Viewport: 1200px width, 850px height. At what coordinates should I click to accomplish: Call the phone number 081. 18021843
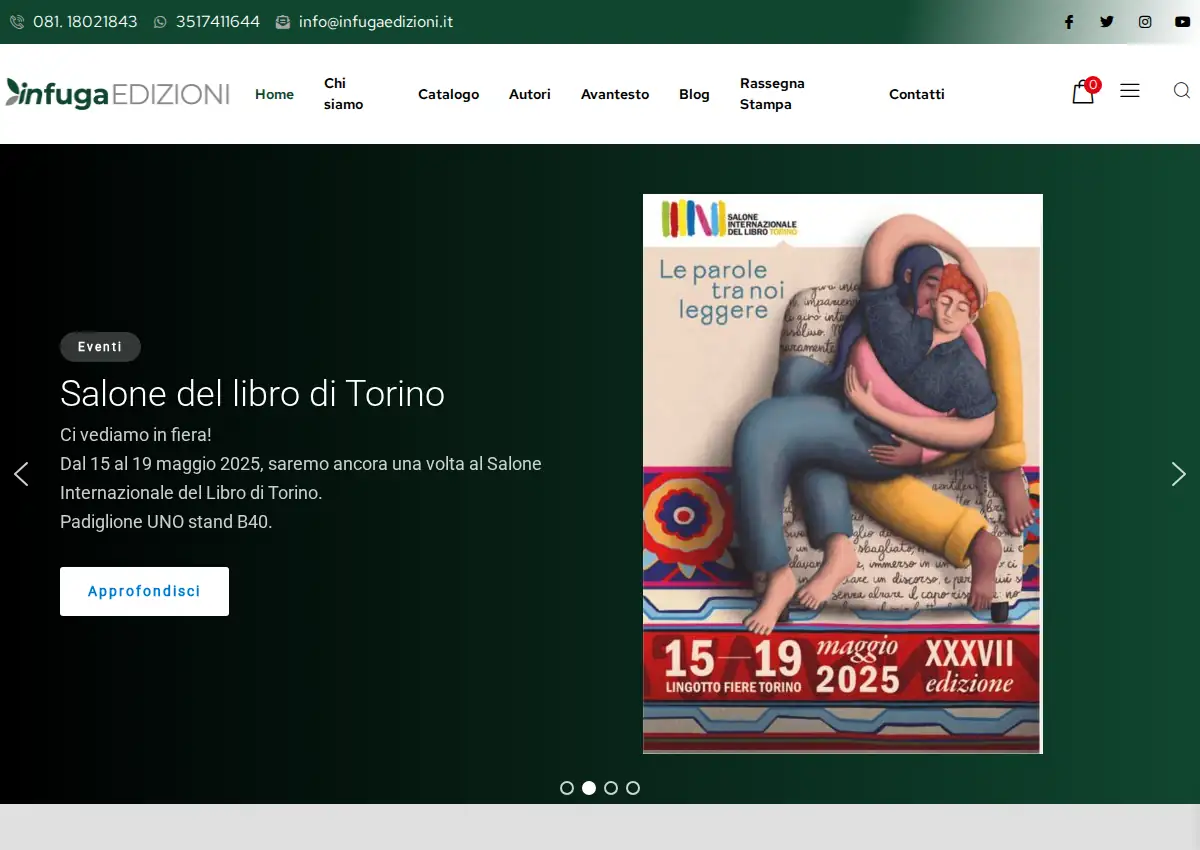tap(73, 22)
